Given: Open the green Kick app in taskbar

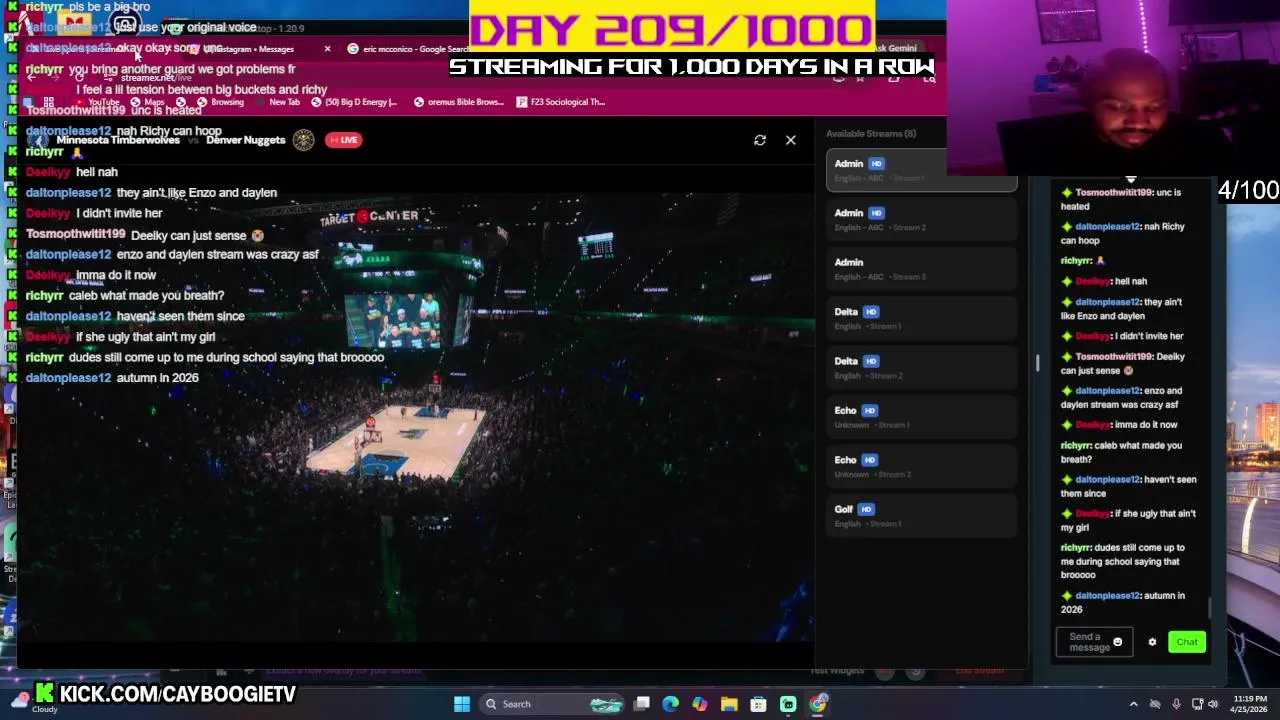Looking at the screenshot, I should [x=788, y=704].
